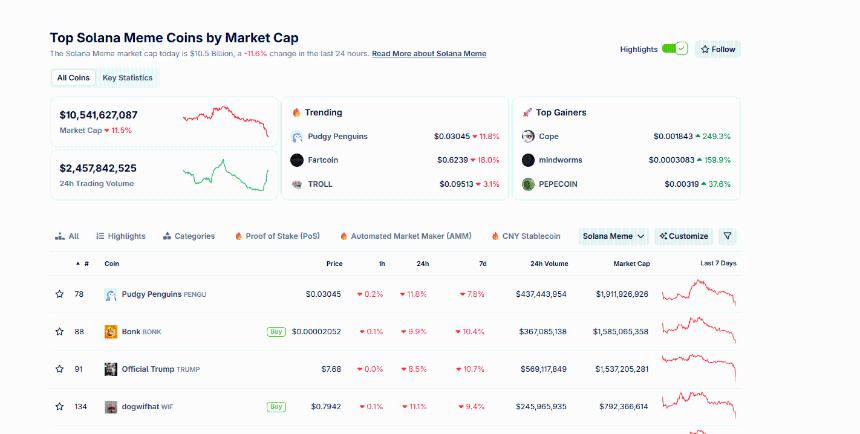Open PEPECOIN in the Top Gainers card
The image size is (860, 434).
(558, 184)
